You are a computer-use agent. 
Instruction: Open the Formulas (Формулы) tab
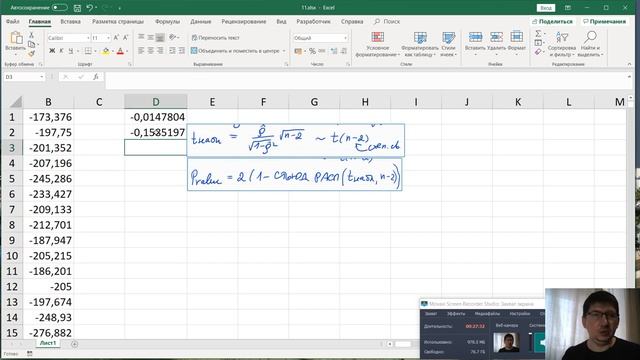coord(167,21)
